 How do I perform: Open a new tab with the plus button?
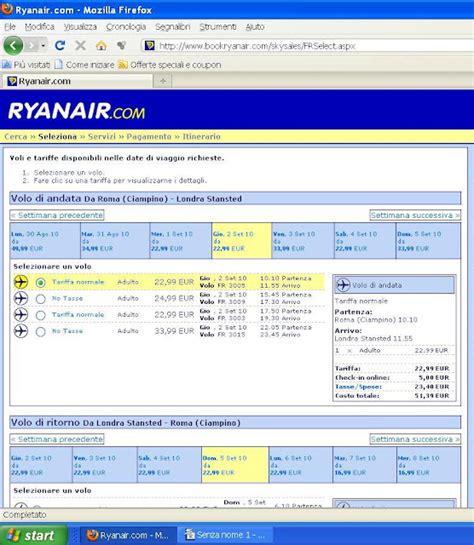click(x=163, y=81)
